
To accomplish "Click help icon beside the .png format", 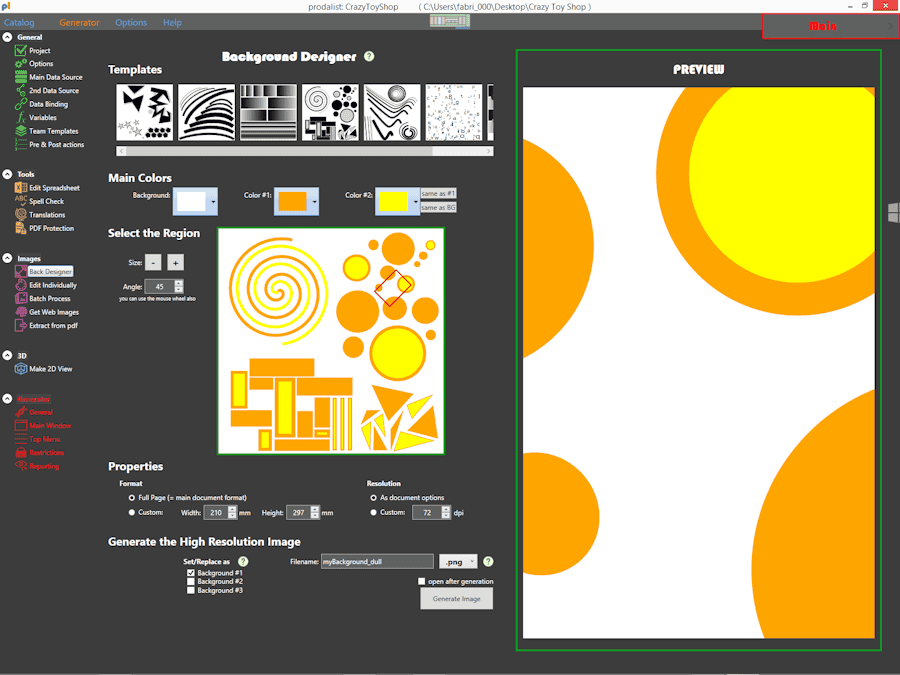I will point(488,561).
